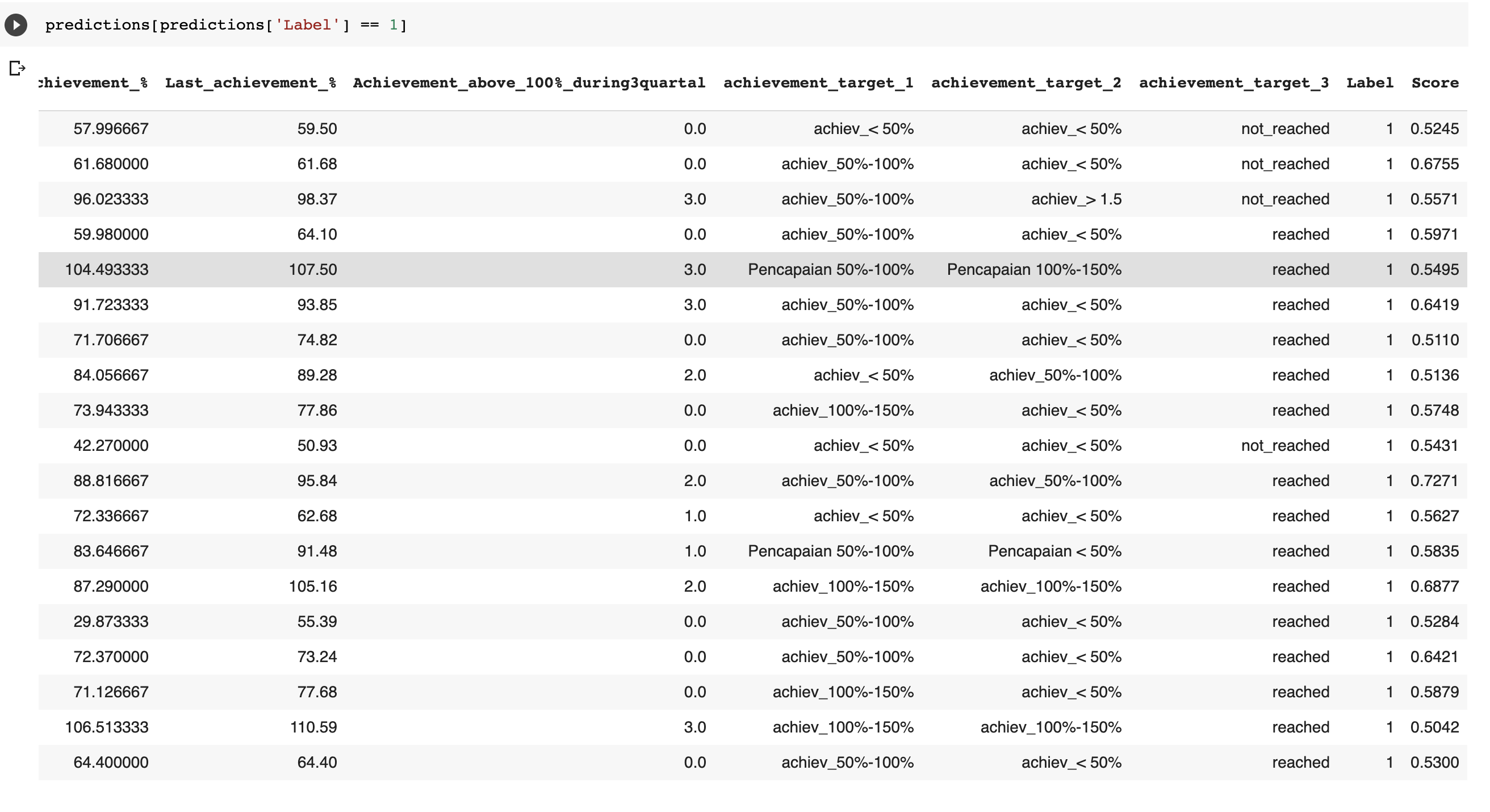Click the 'achiev_> 1.5' cell value

pos(1077,198)
